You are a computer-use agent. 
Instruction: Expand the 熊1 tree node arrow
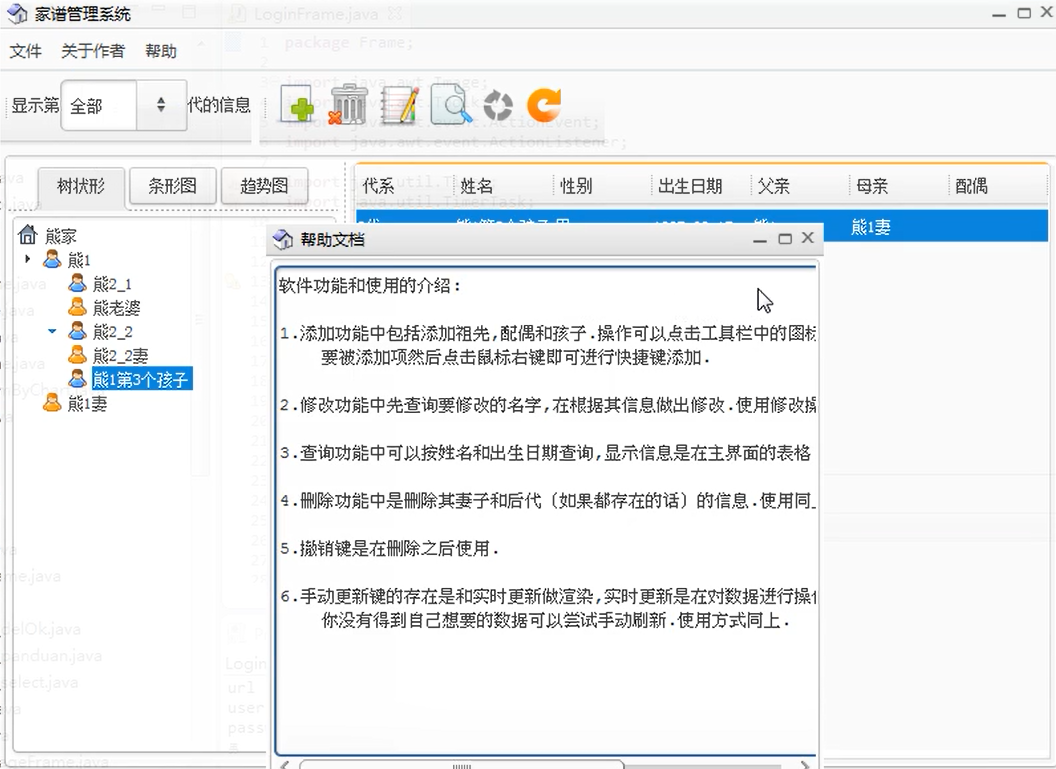[28, 259]
